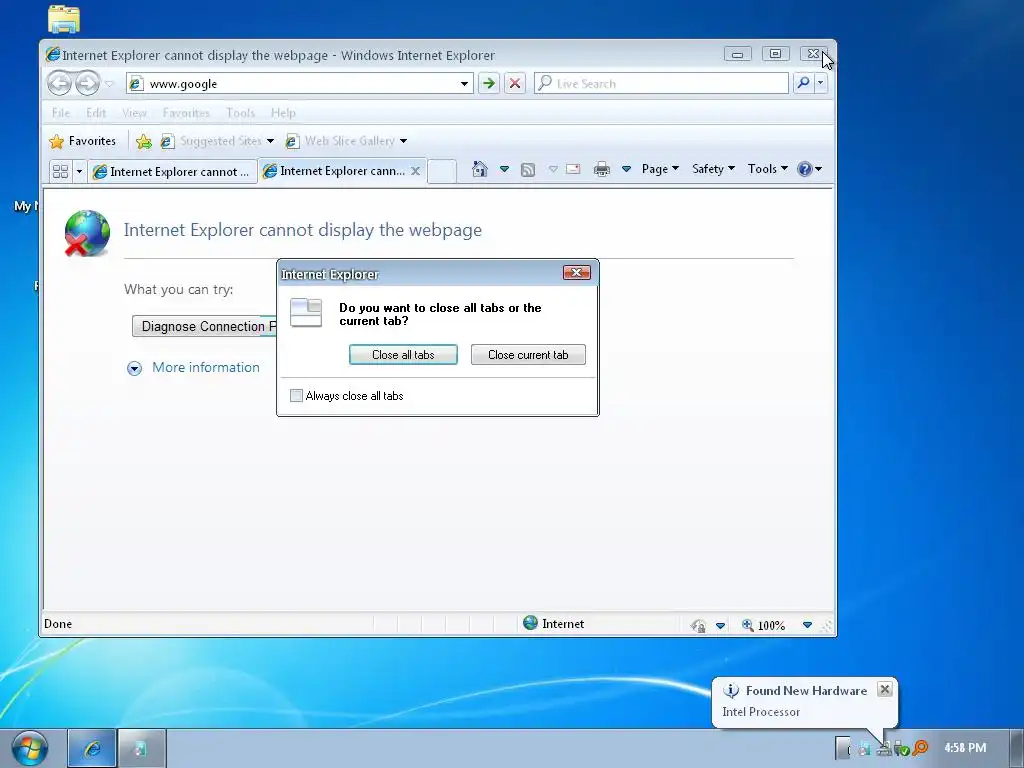
Task: Click the taskbar clock showing 4:58 PM
Action: coord(965,748)
